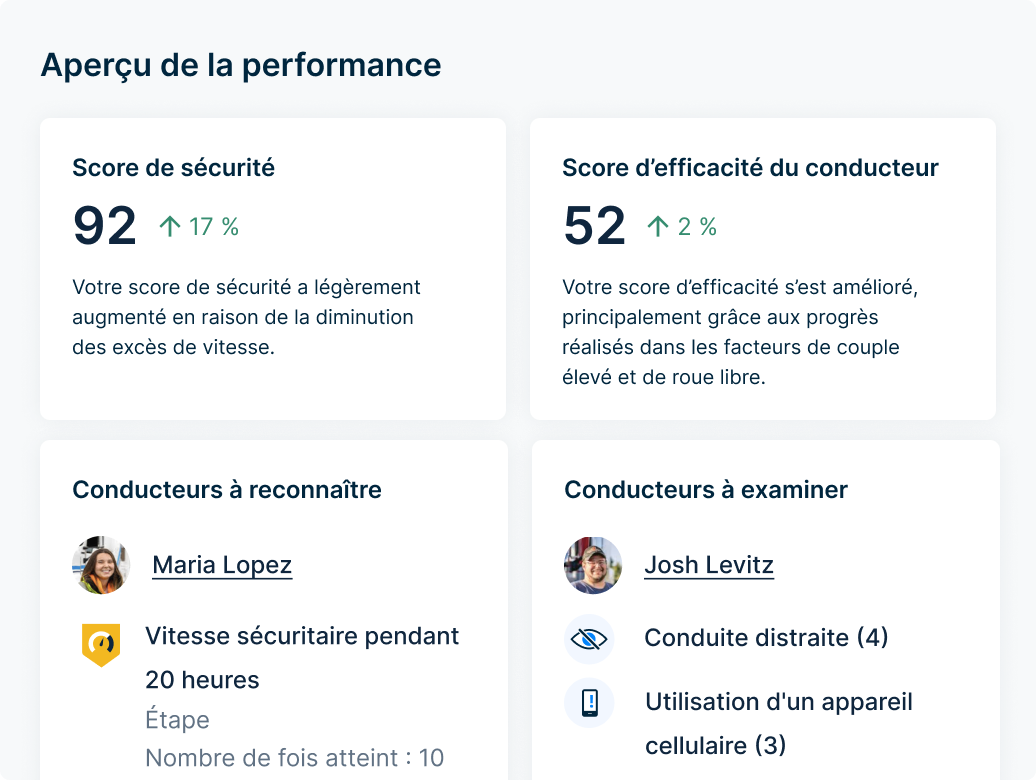Open Maria Lopez's driver profile
1036x780 pixels.
click(221, 565)
